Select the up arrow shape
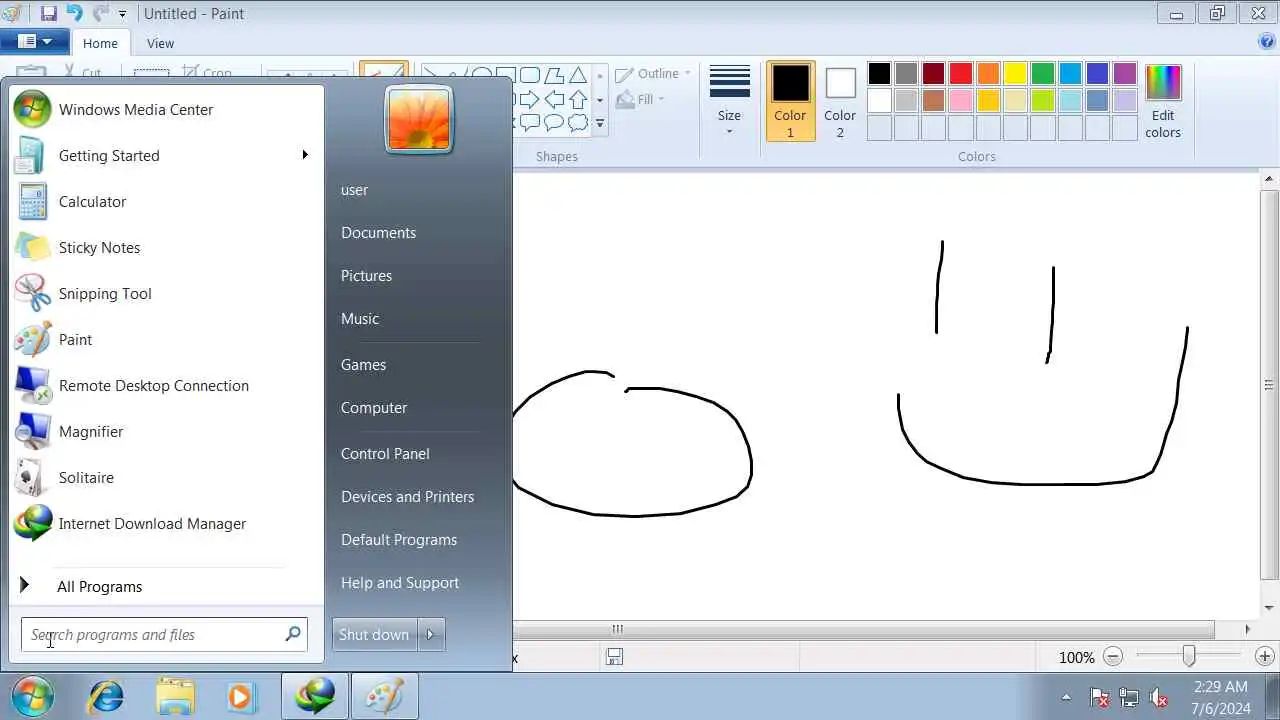Image resolution: width=1280 pixels, height=720 pixels. point(578,99)
